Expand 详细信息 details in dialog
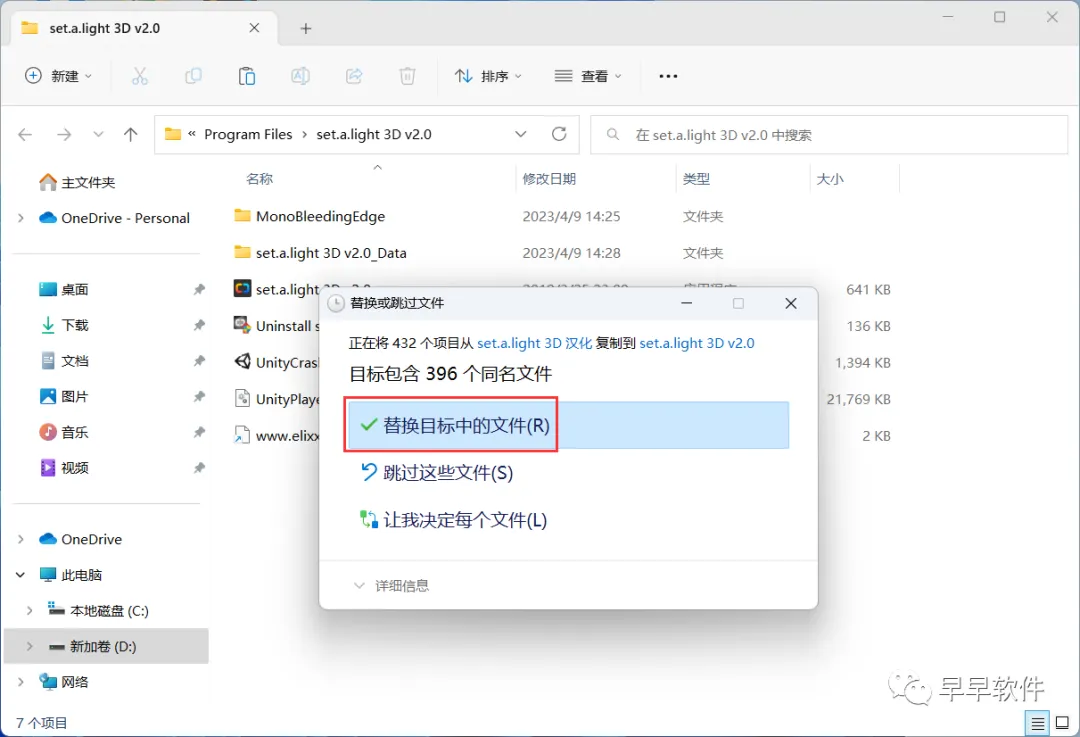The image size is (1080, 737). pyautogui.click(x=391, y=585)
